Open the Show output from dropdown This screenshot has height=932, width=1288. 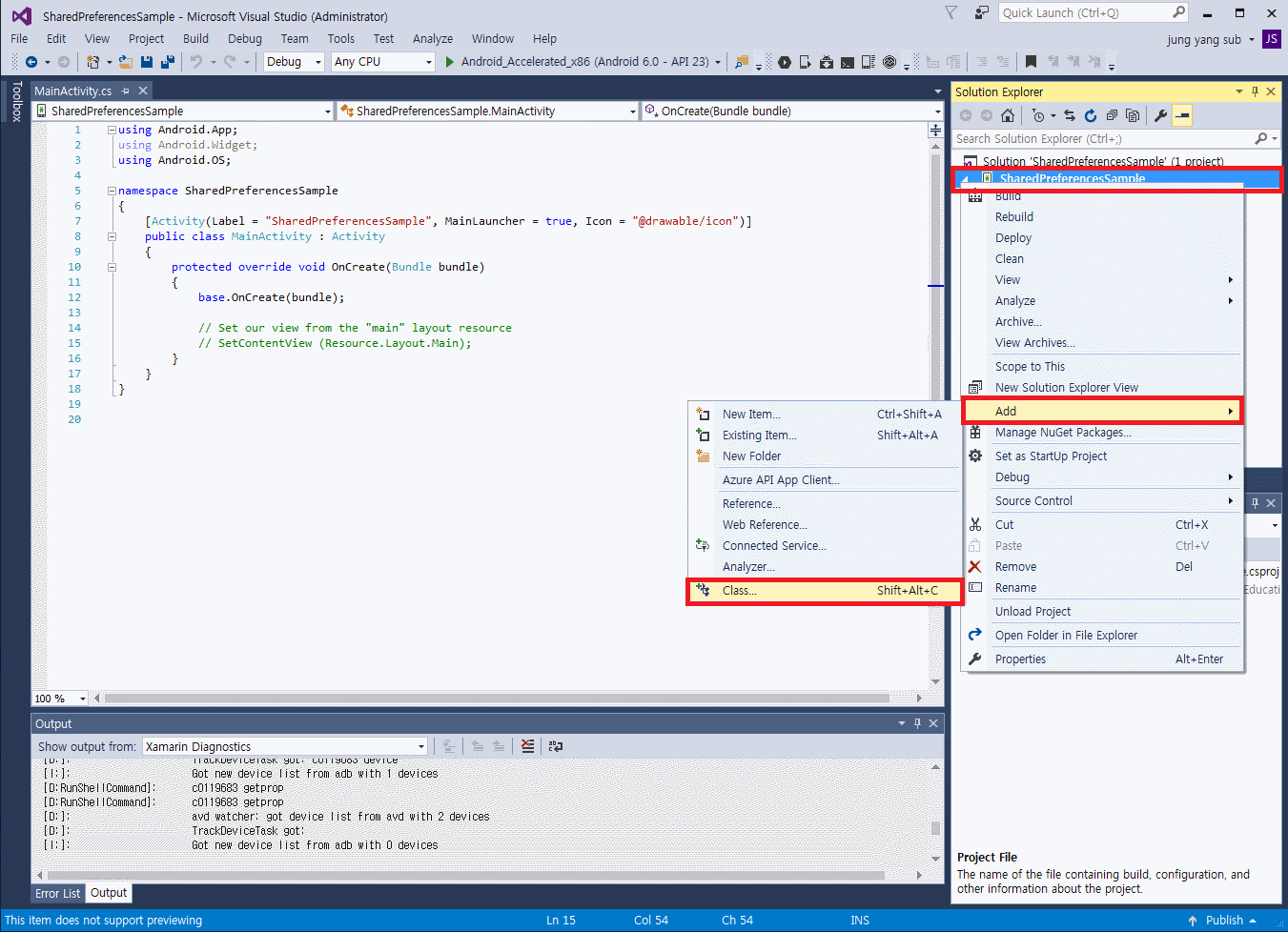click(285, 747)
